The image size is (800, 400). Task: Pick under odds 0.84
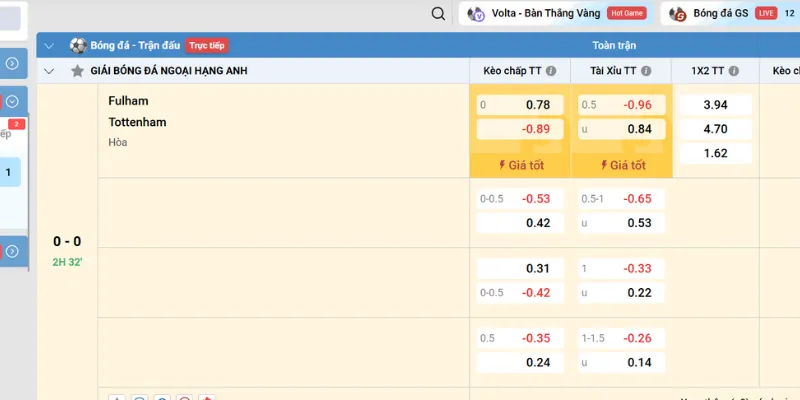click(621, 129)
